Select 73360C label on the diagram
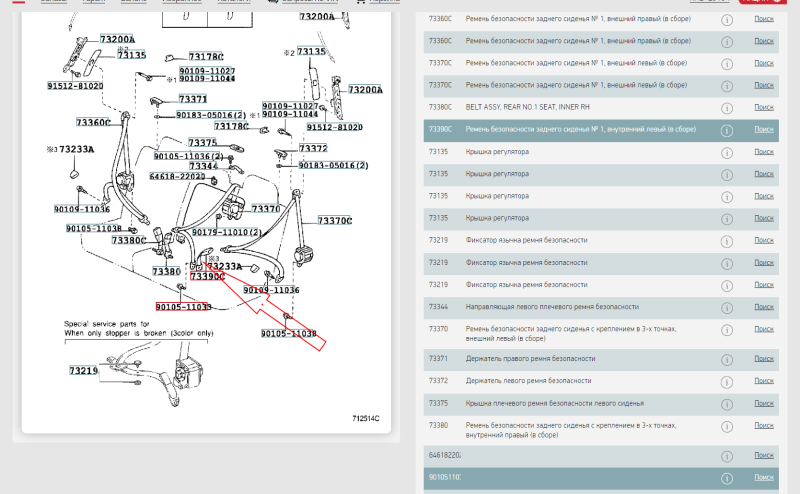This screenshot has height=494, width=800. click(x=92, y=122)
